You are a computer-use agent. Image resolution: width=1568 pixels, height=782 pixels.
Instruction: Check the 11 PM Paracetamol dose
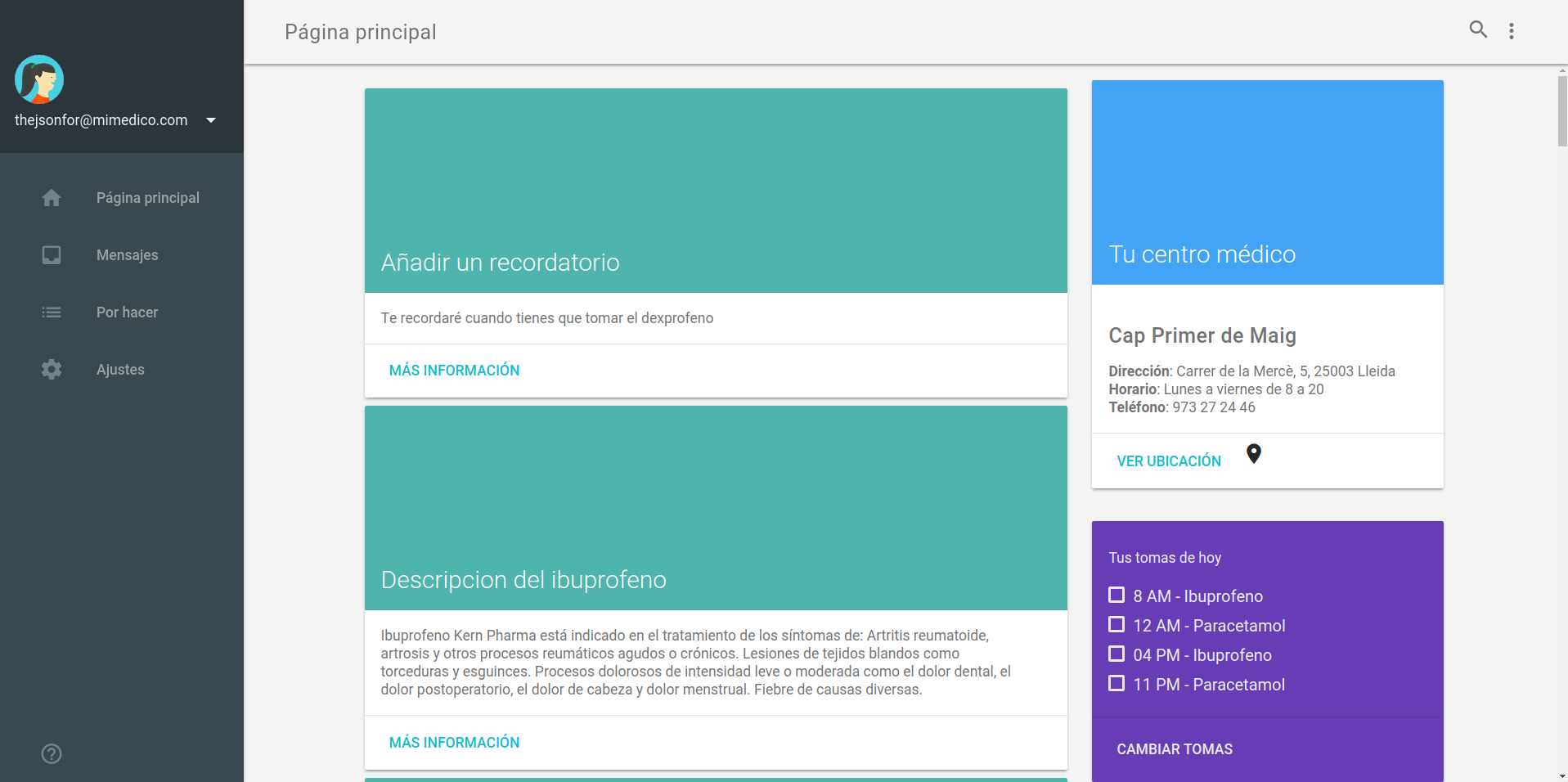1116,684
